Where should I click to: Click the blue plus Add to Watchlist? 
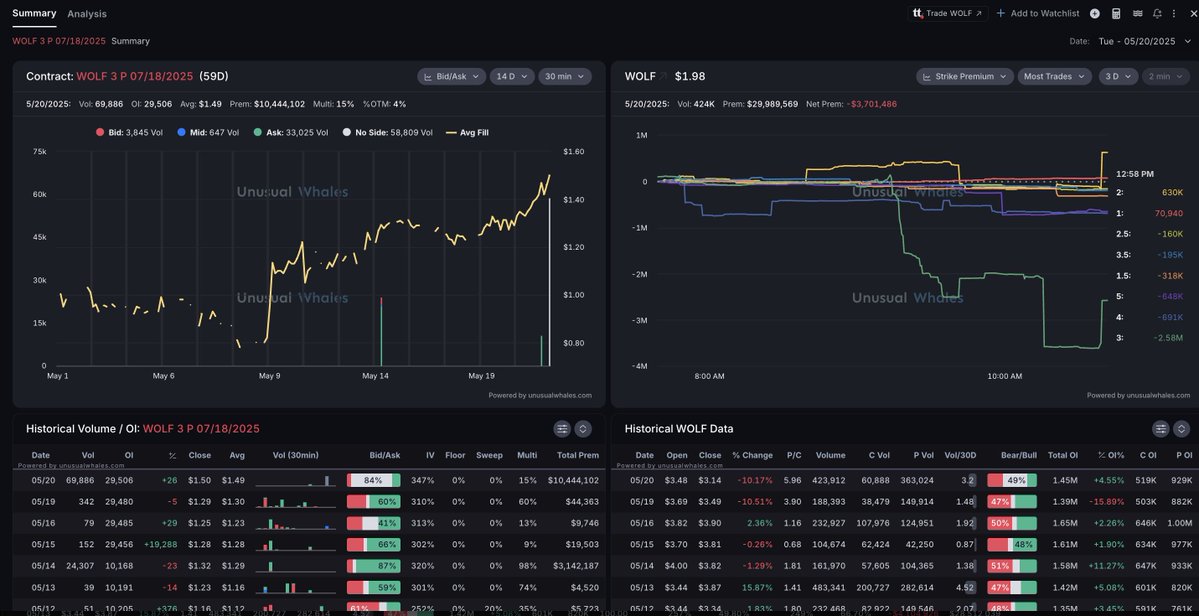[x=1038, y=13]
